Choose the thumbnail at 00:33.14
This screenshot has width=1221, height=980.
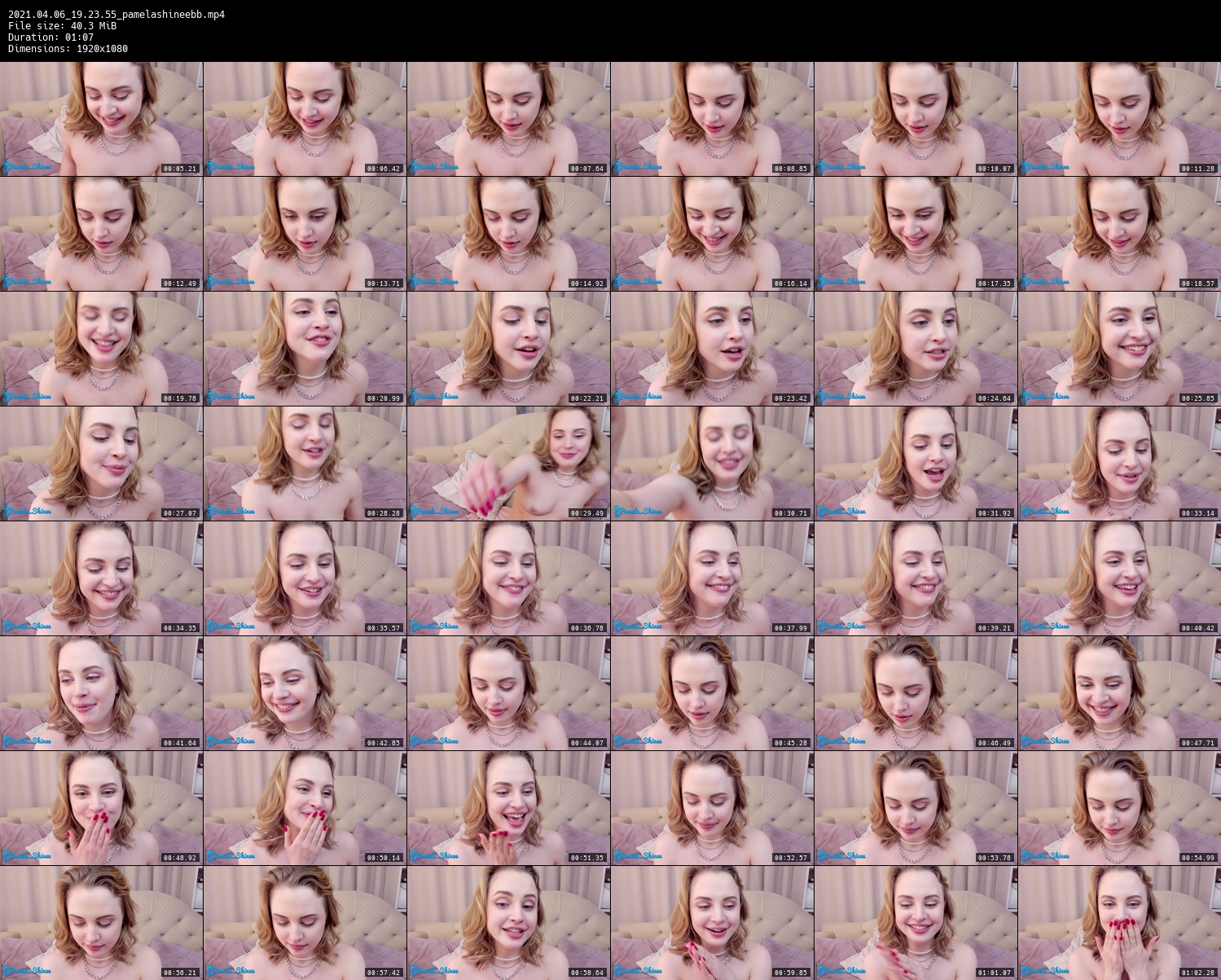point(1119,464)
